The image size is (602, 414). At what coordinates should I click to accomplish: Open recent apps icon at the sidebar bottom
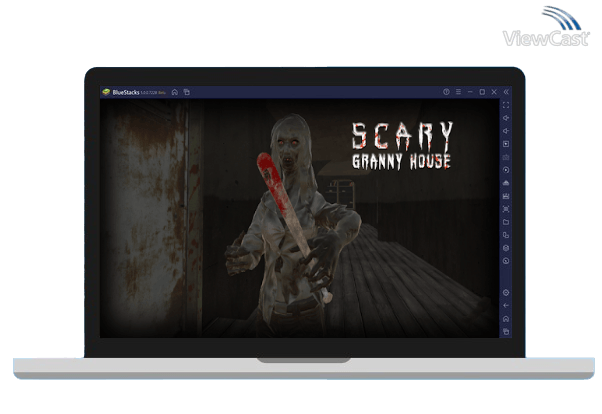pyautogui.click(x=506, y=331)
